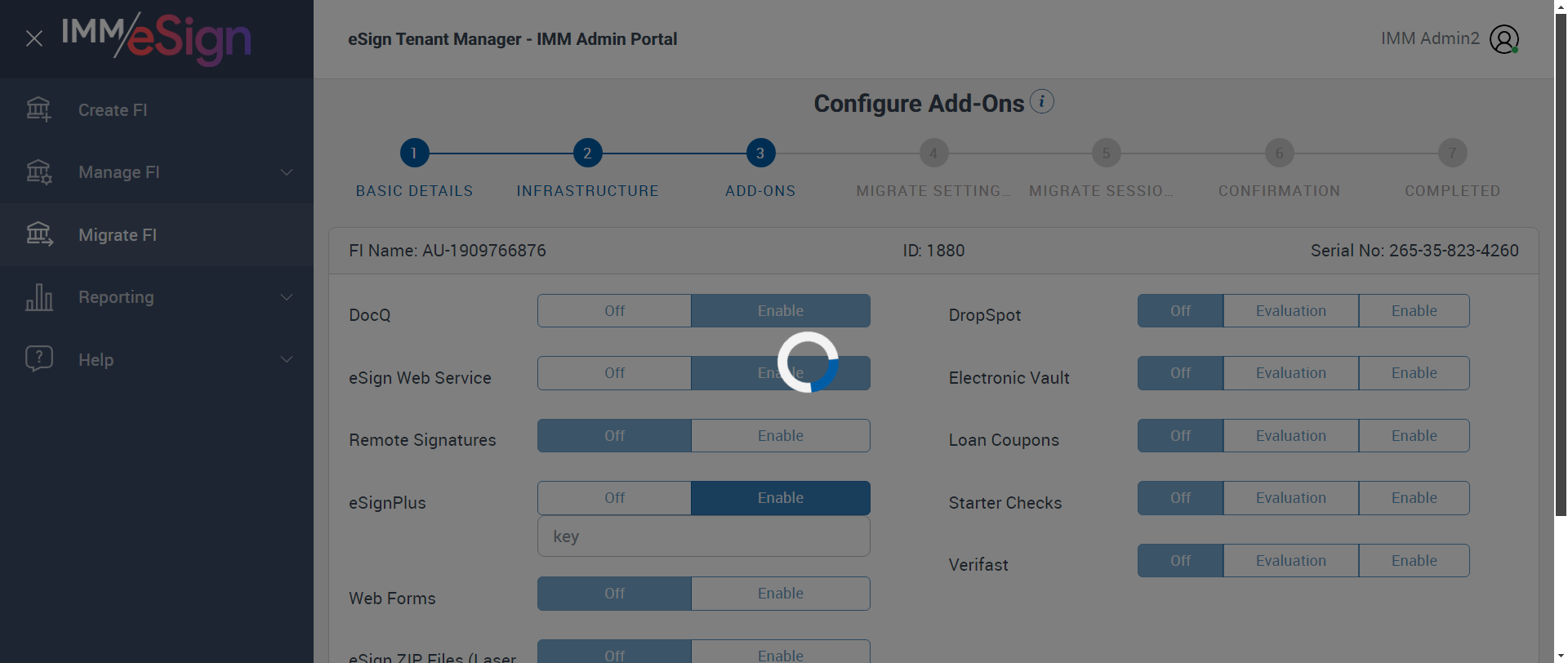
Task: Set Loan Coupons to Evaluation
Action: click(x=1291, y=436)
